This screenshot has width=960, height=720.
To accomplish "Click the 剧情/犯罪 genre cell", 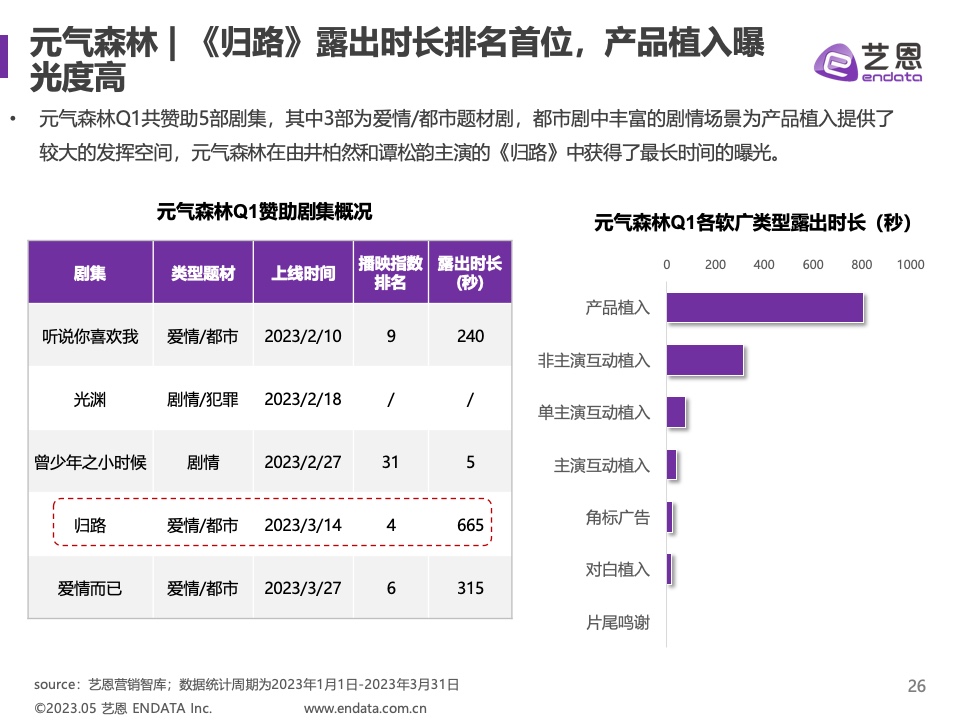I will (203, 399).
